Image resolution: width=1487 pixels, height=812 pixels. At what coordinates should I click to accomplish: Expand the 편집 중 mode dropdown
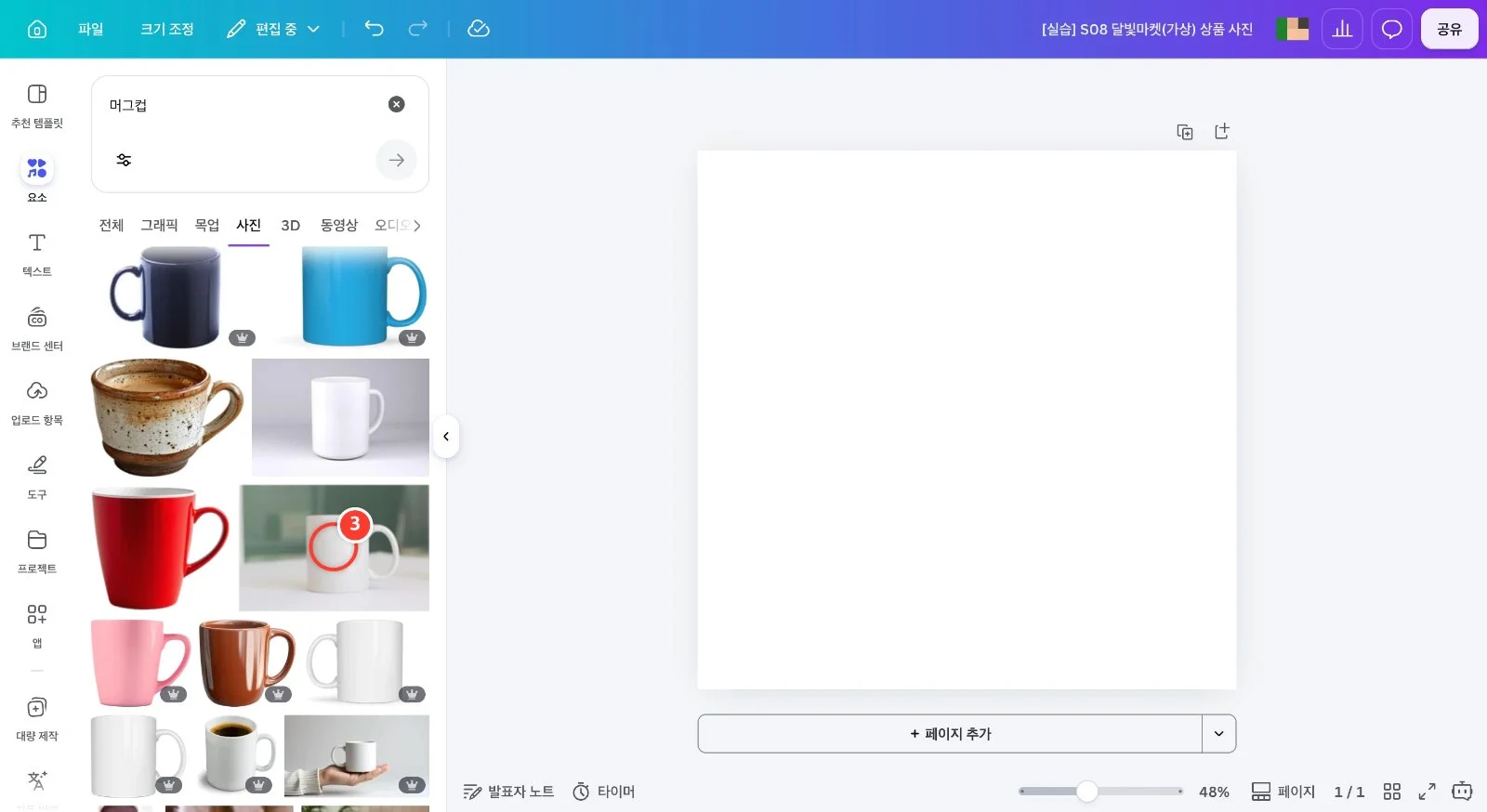point(273,29)
